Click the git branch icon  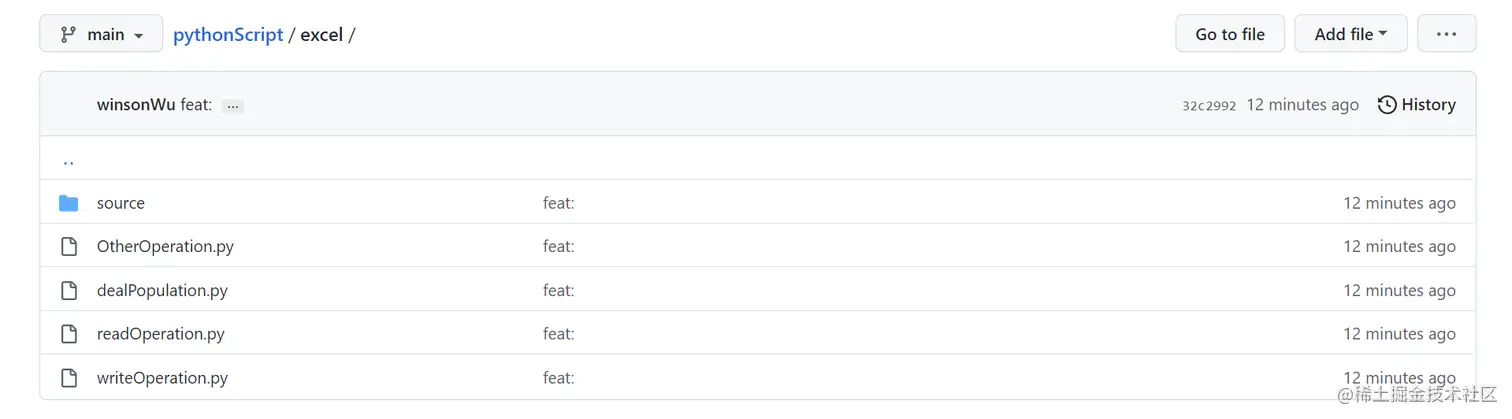click(x=68, y=34)
